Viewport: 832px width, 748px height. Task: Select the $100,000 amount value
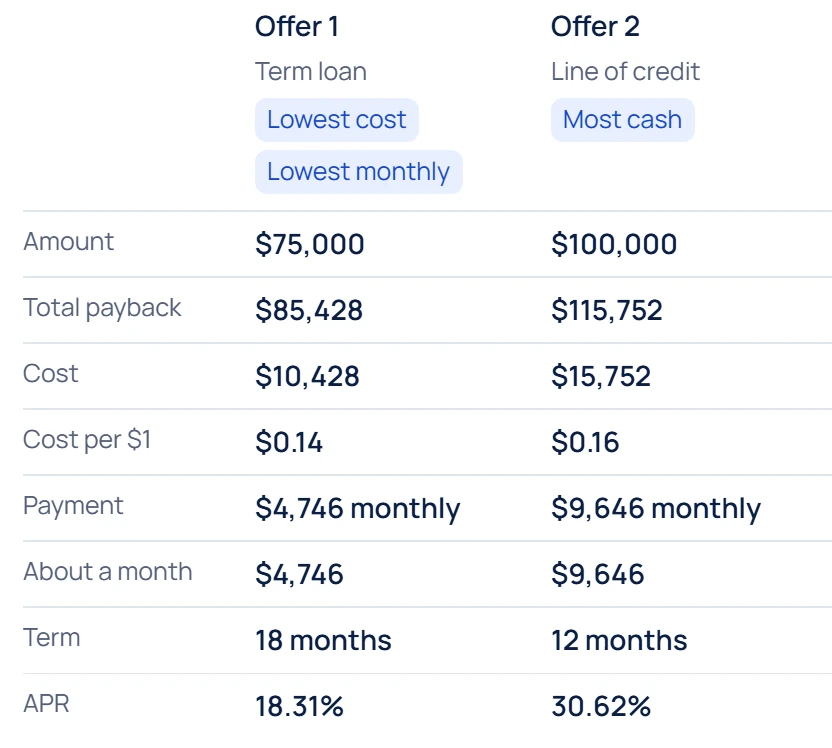(614, 245)
